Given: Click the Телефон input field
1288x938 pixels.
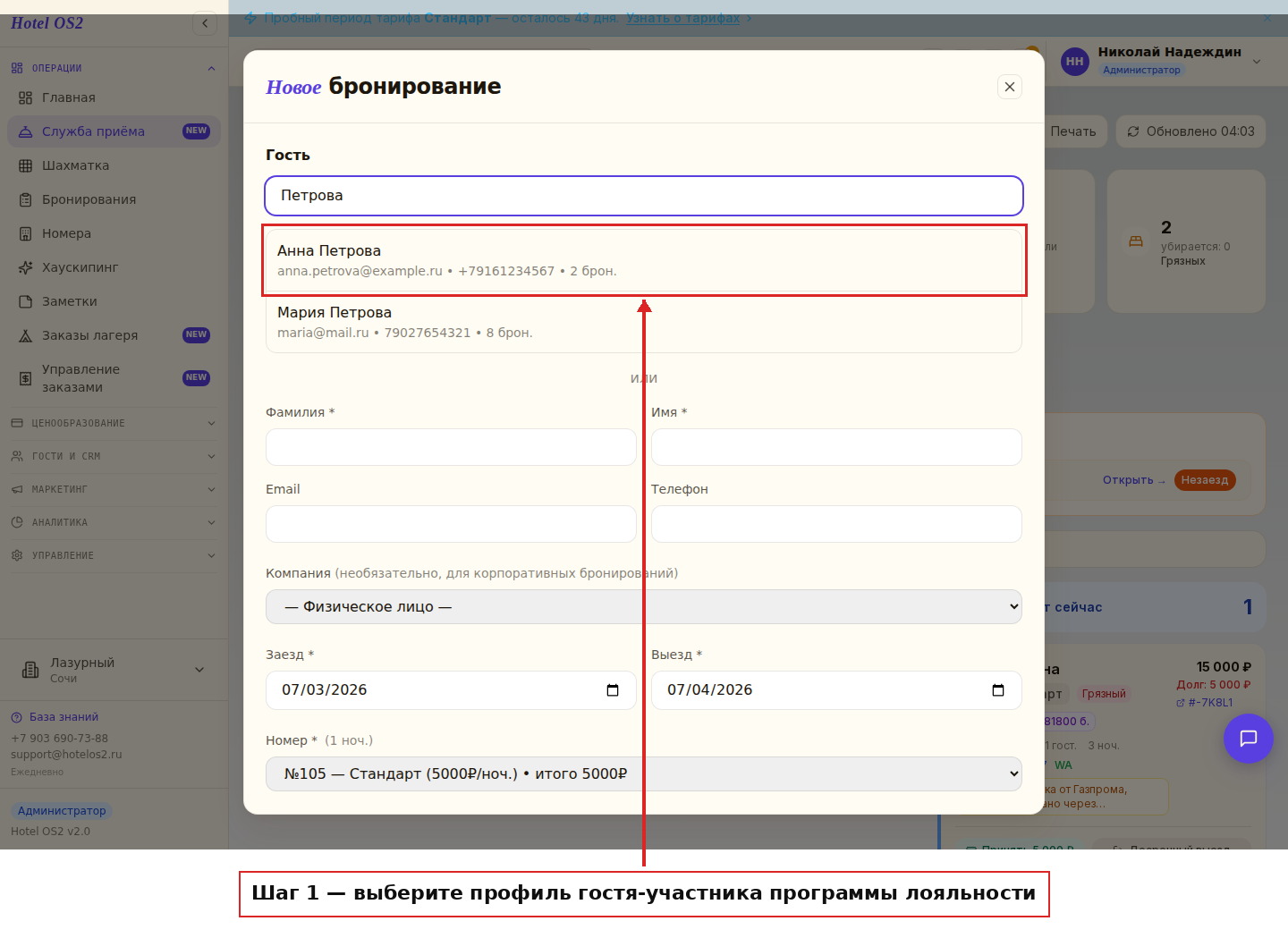Looking at the screenshot, I should [836, 524].
